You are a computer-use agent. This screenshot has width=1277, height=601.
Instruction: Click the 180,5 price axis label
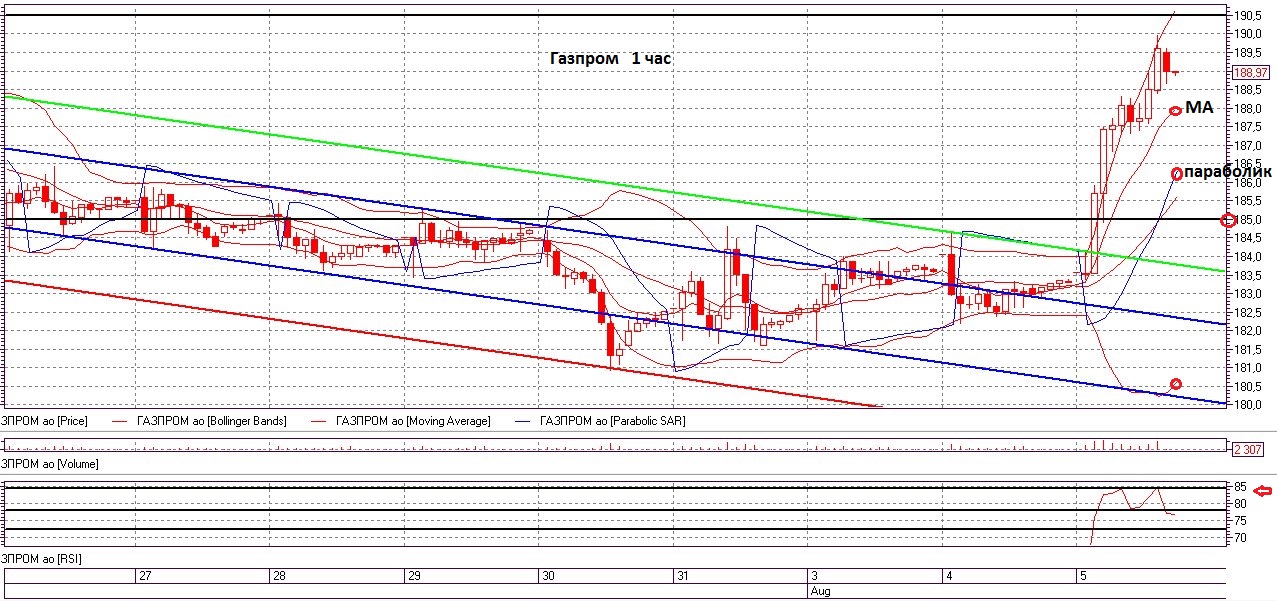pos(1246,387)
